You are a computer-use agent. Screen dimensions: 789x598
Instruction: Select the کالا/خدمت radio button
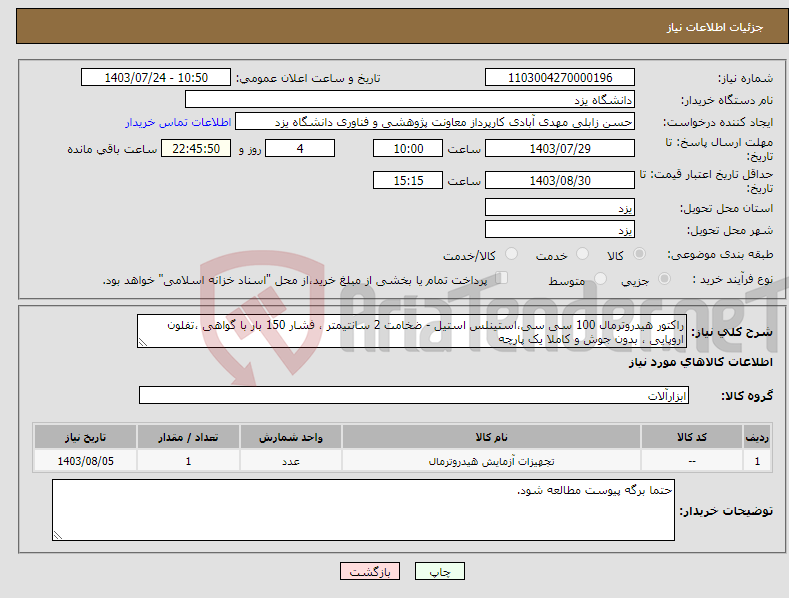click(x=511, y=254)
